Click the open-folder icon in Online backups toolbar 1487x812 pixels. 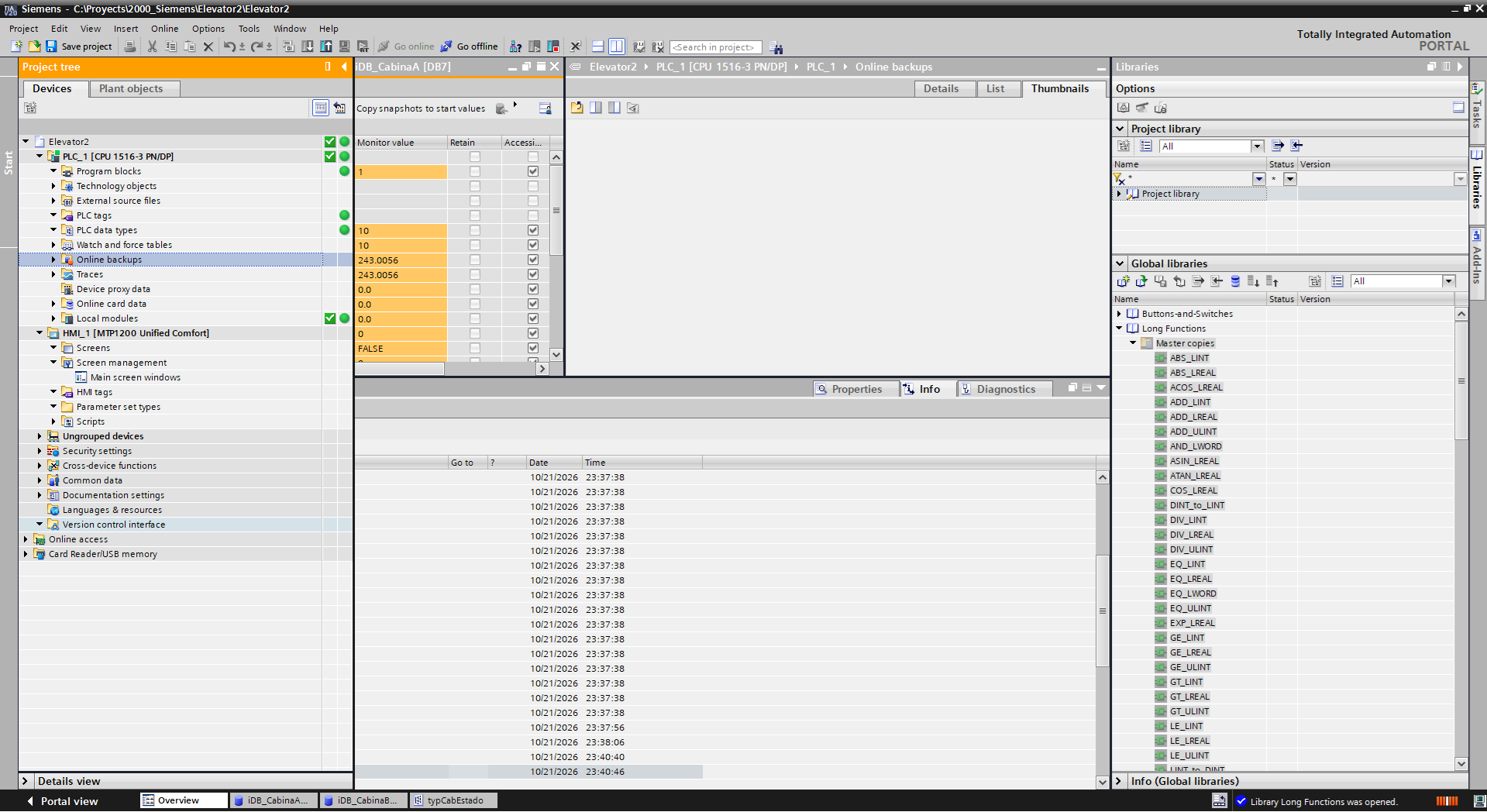point(577,108)
